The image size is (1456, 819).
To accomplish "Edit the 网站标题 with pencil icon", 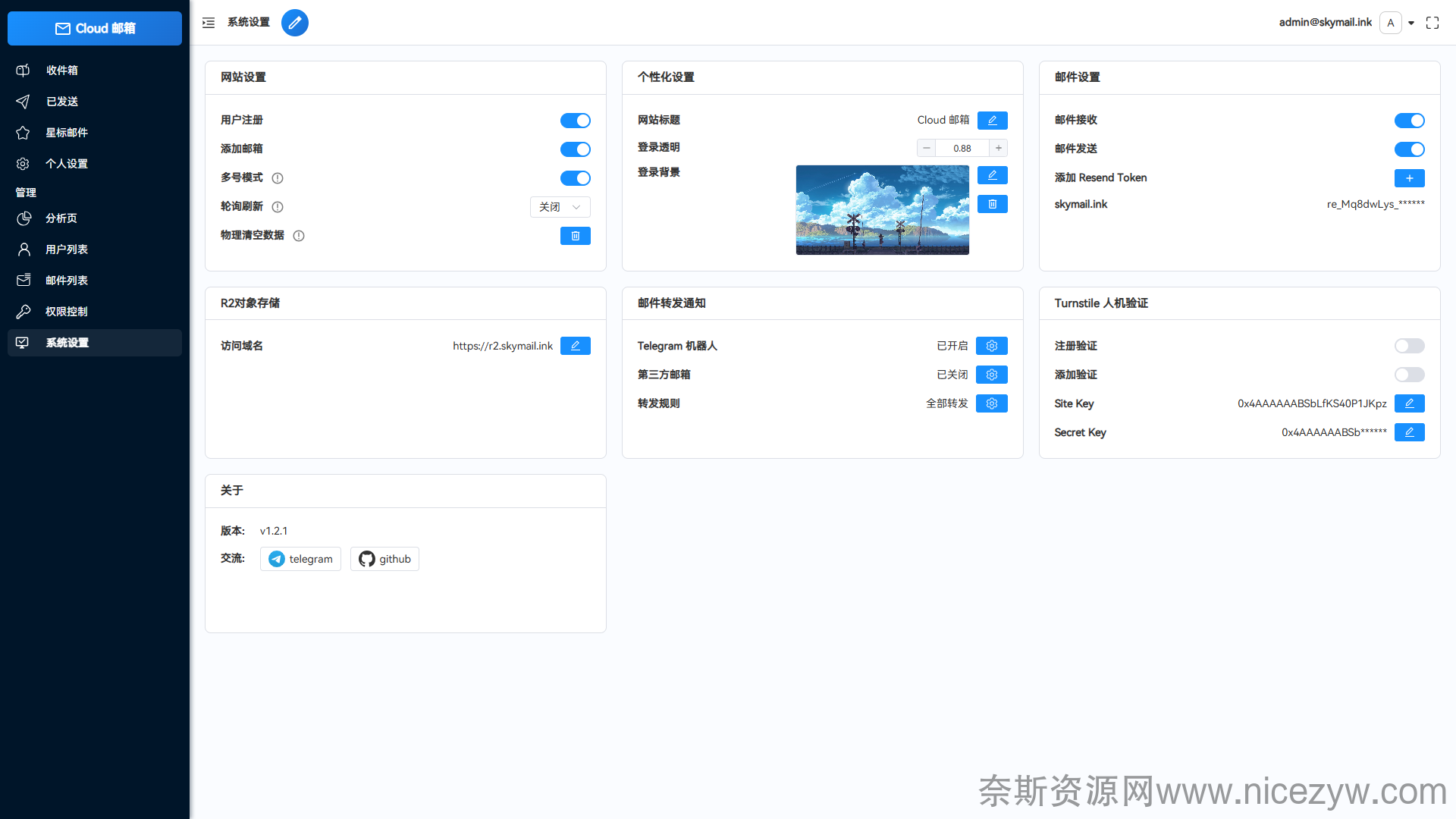I will pyautogui.click(x=992, y=121).
